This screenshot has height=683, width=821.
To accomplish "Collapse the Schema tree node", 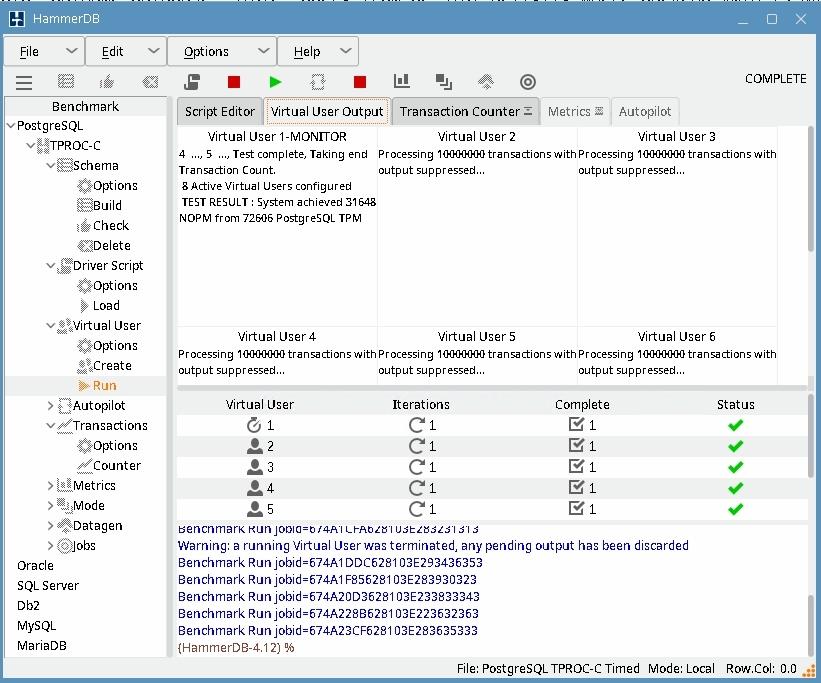I will (51, 166).
